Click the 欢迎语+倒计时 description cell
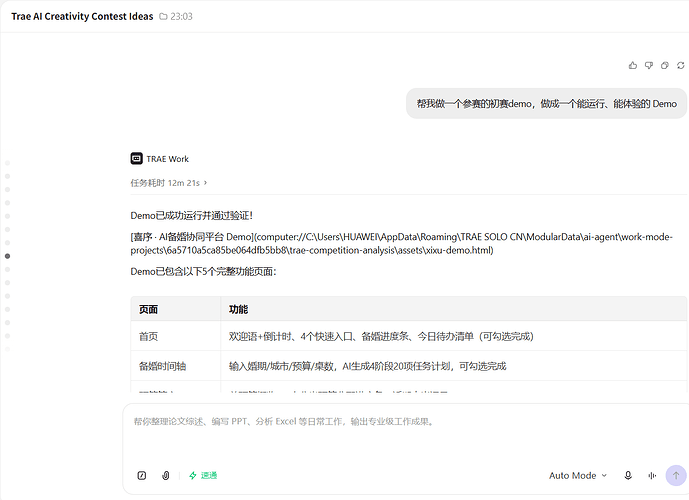 tap(453, 336)
